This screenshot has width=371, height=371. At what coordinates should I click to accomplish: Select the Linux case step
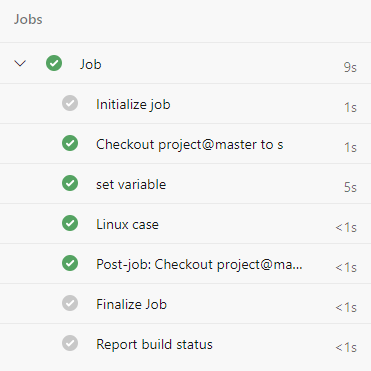coord(185,224)
